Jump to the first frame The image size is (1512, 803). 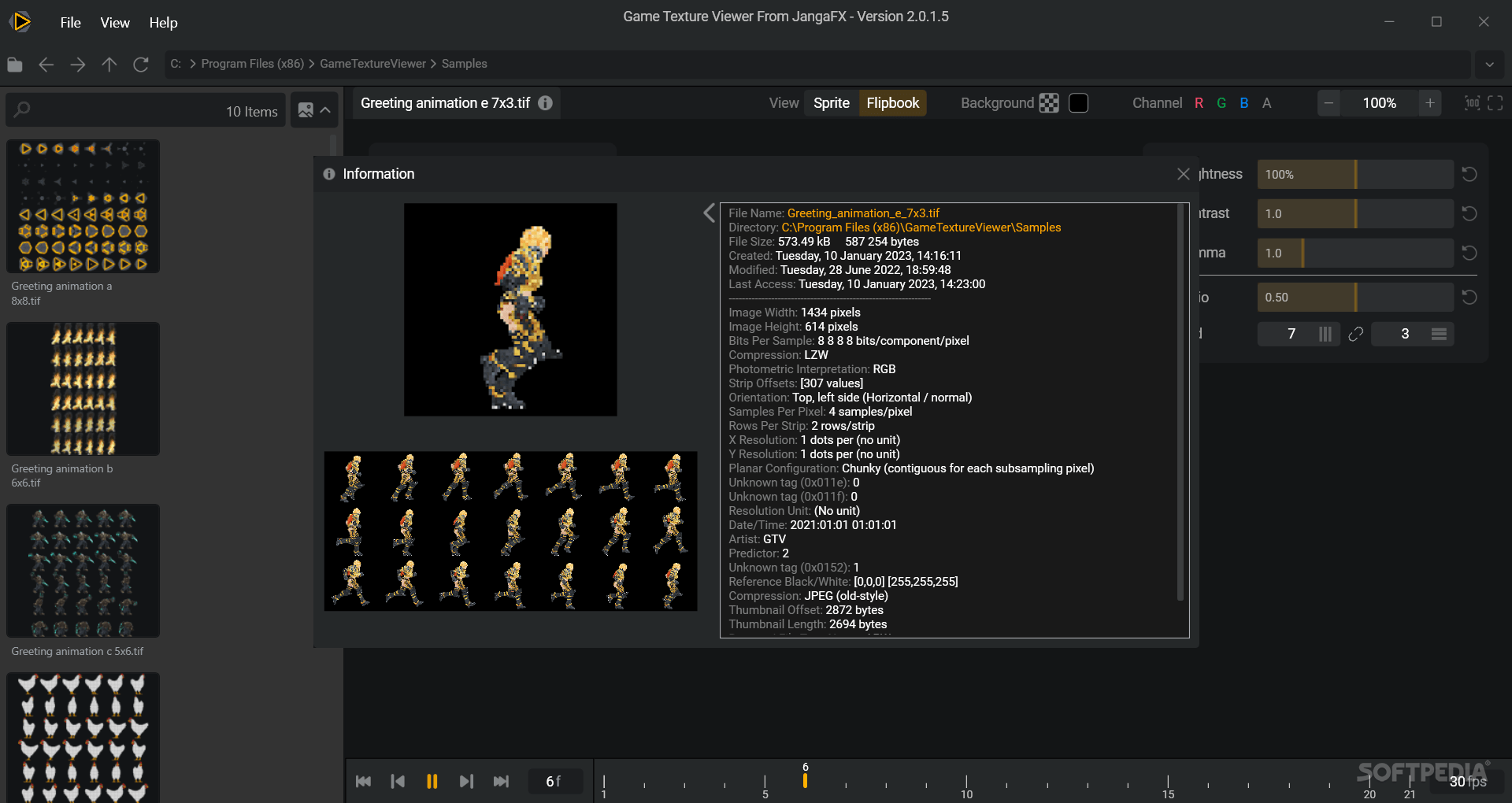point(363,781)
